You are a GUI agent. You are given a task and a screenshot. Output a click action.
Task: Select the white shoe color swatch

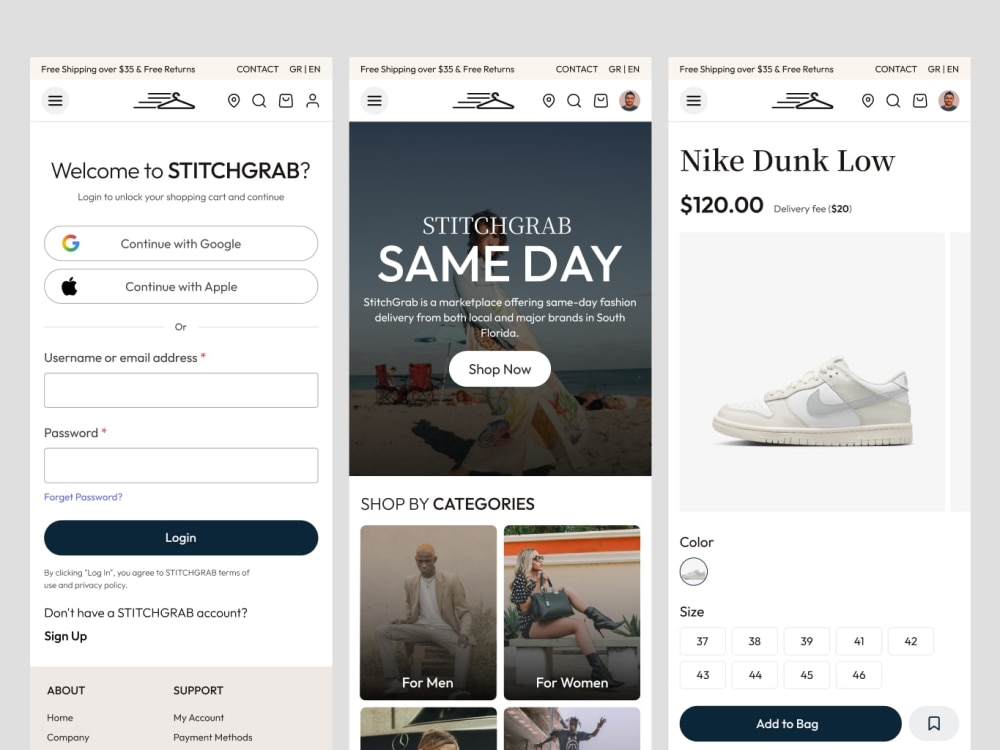click(x=693, y=571)
